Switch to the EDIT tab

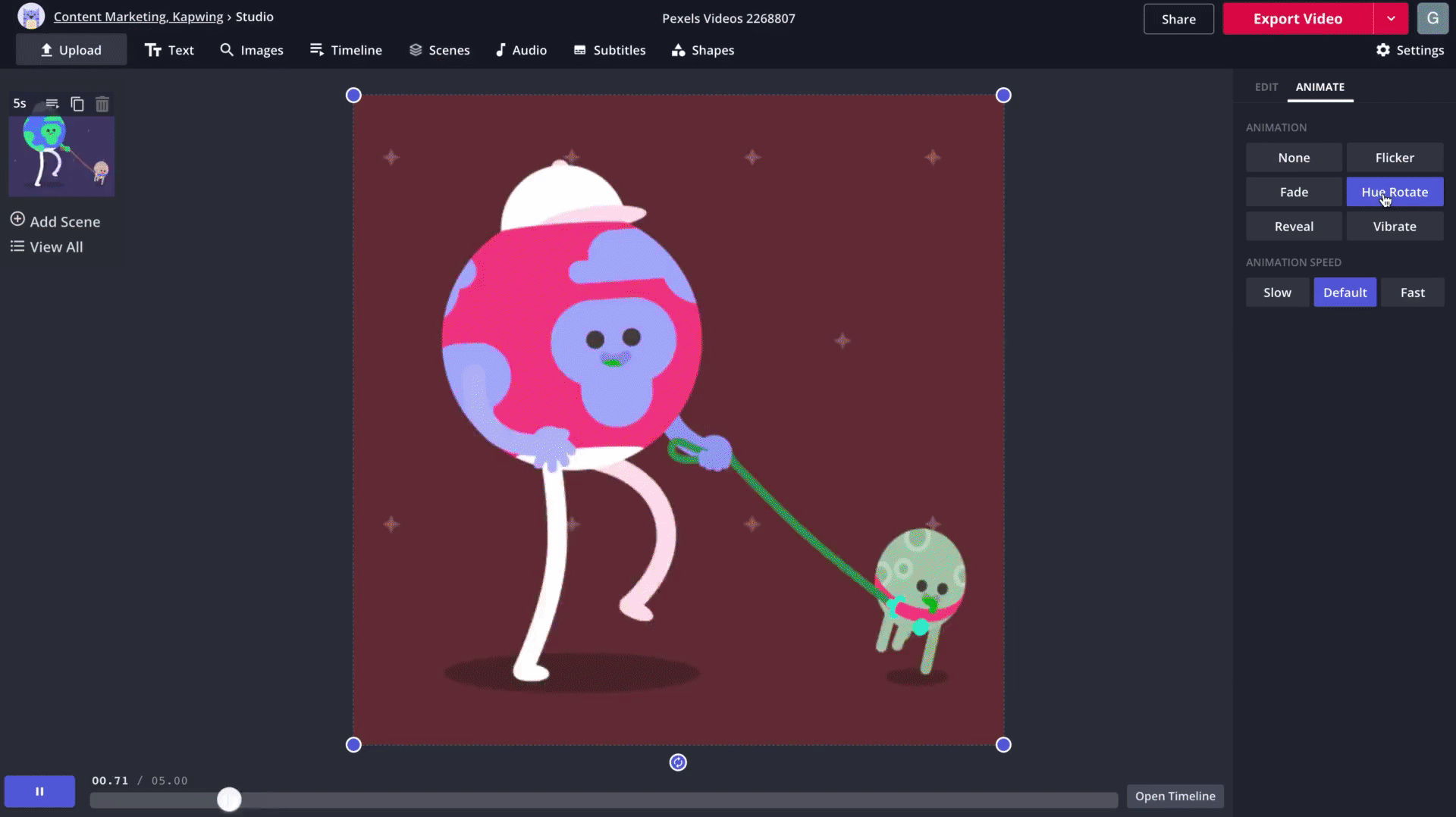pyautogui.click(x=1266, y=87)
